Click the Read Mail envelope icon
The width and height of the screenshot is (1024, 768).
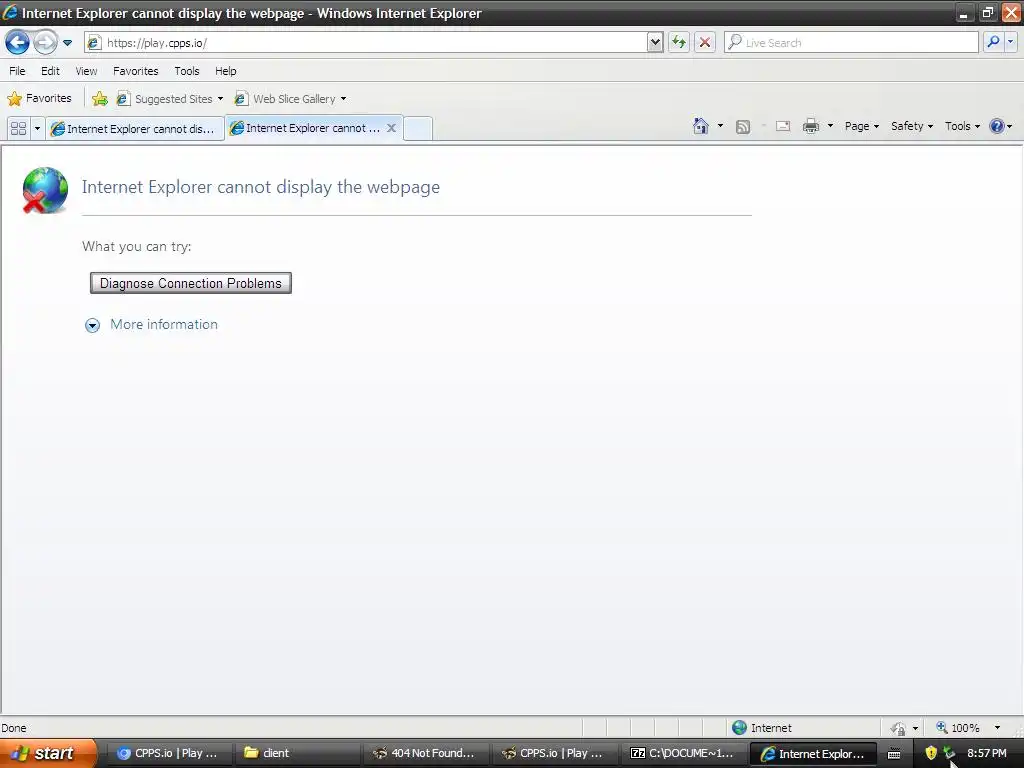[x=782, y=126]
